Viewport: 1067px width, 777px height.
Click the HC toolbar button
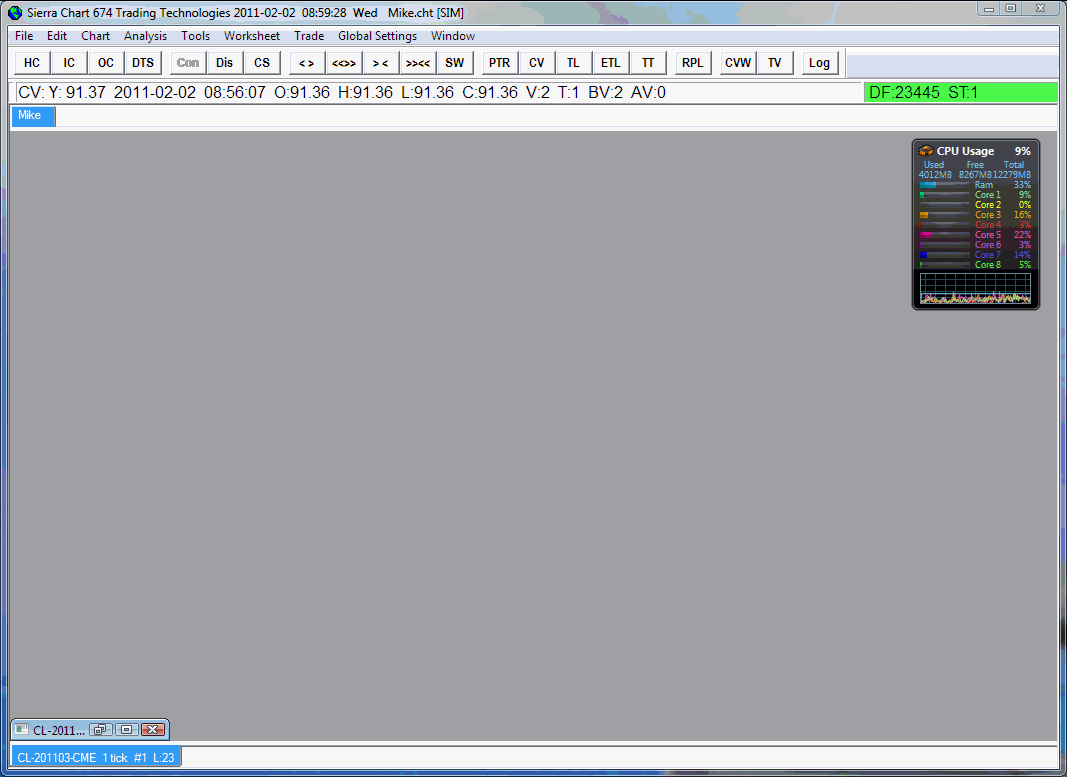pos(32,63)
